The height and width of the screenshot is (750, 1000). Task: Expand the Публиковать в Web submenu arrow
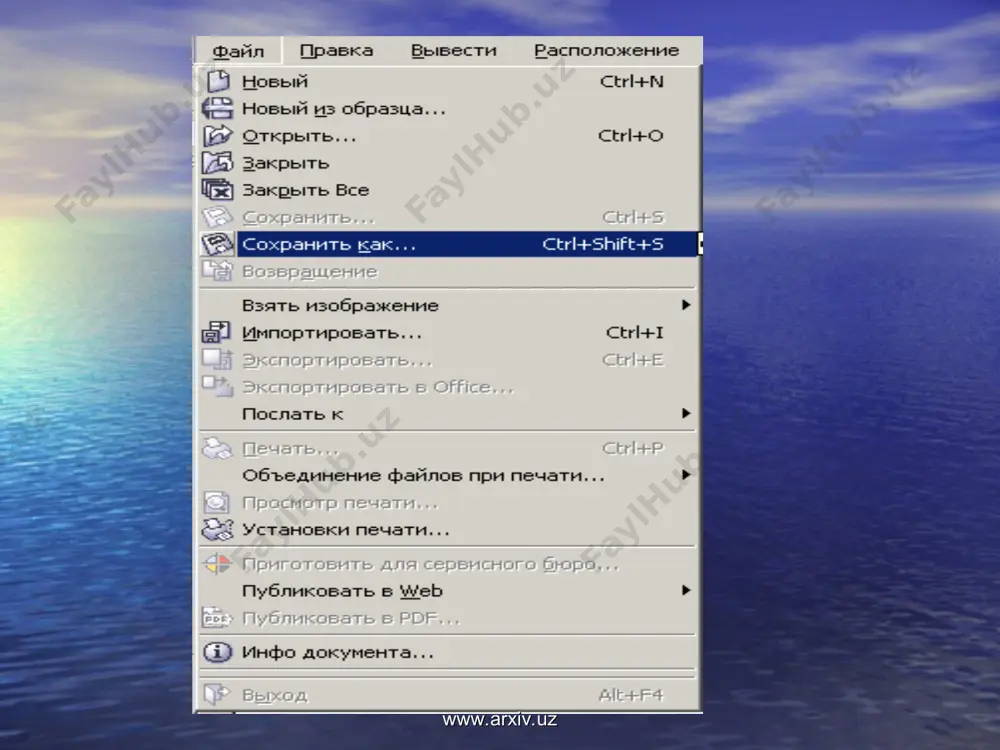[686, 590]
